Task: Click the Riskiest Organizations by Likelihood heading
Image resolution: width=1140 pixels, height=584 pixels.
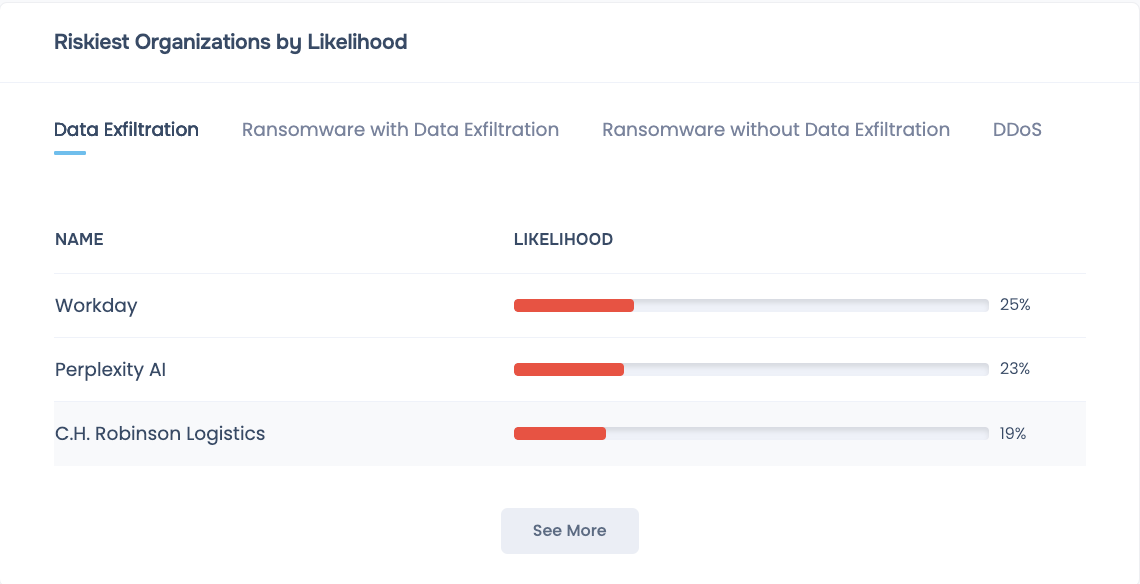Action: pyautogui.click(x=230, y=42)
